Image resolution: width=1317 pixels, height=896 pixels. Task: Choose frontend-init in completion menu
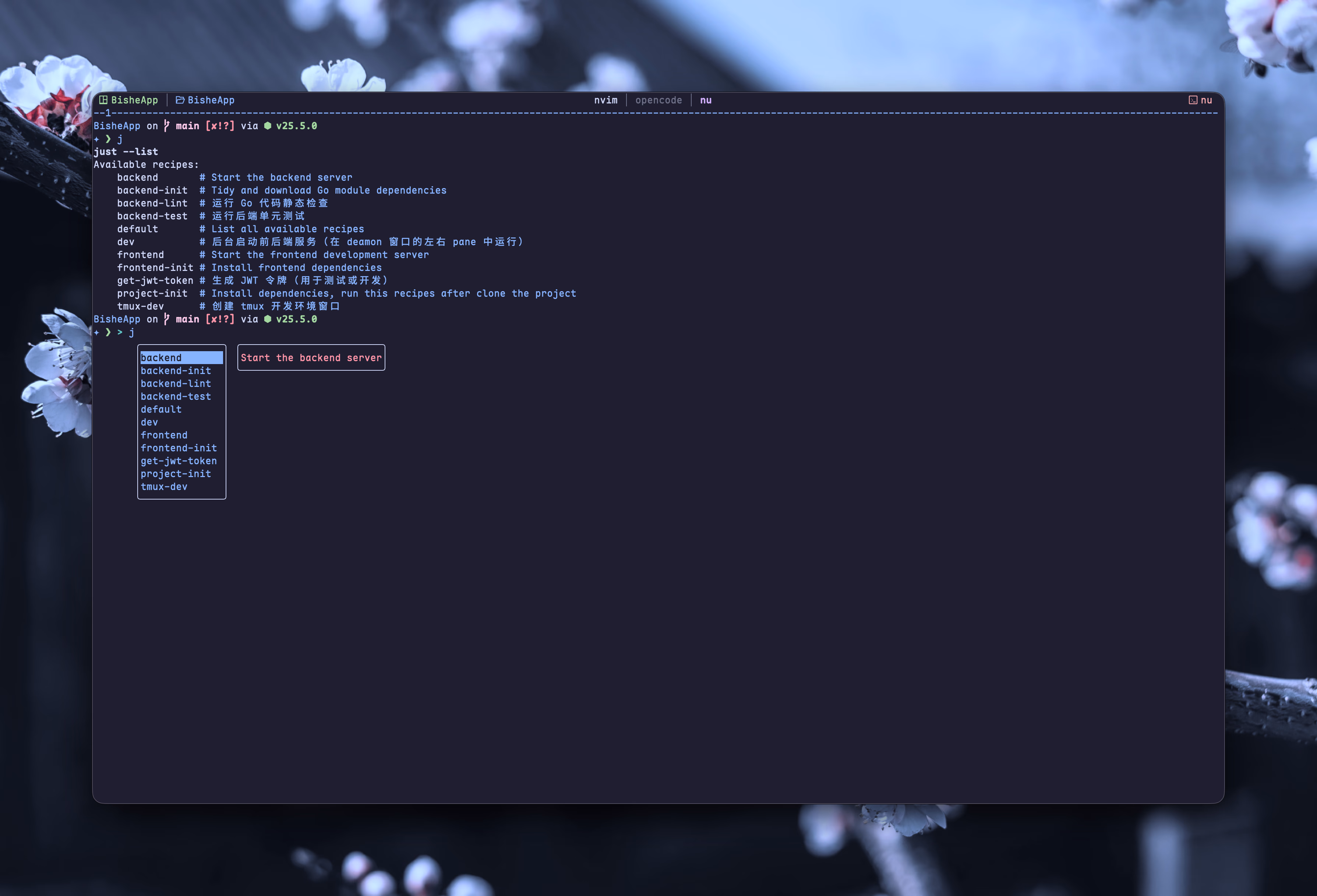(179, 448)
